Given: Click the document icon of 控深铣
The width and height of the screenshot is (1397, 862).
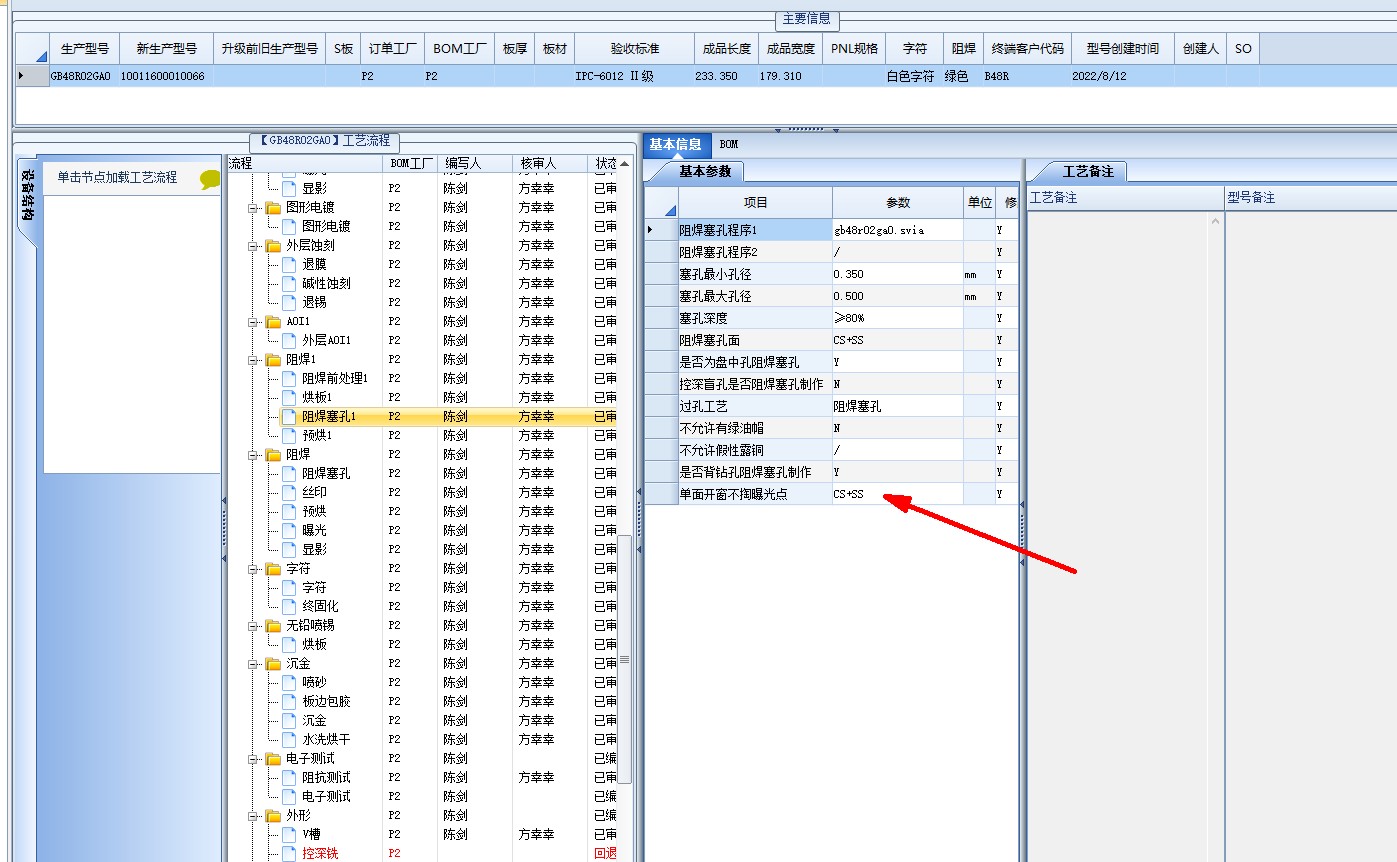Looking at the screenshot, I should coord(289,853).
